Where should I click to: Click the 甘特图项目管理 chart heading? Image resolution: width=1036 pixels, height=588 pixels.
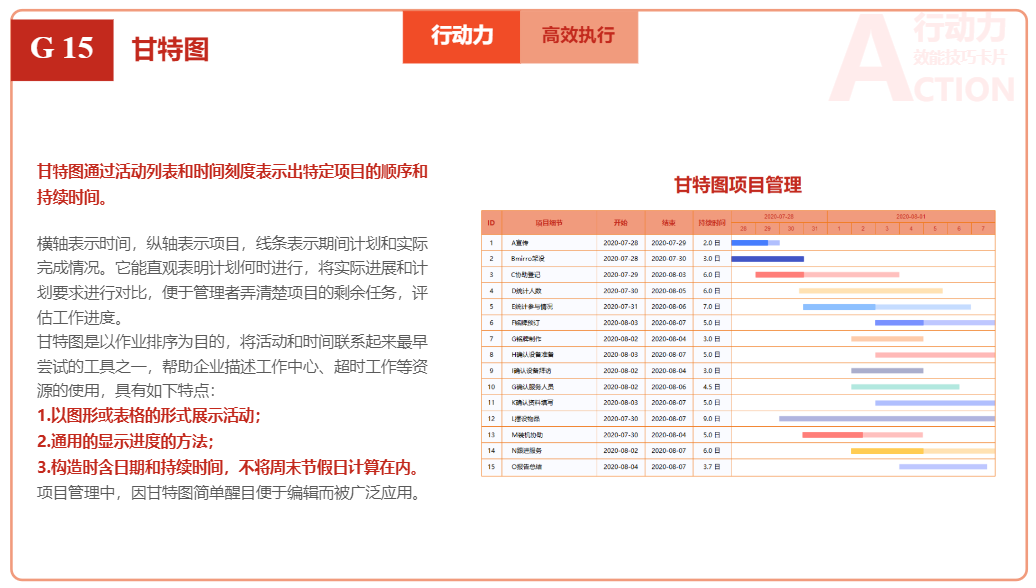737,185
